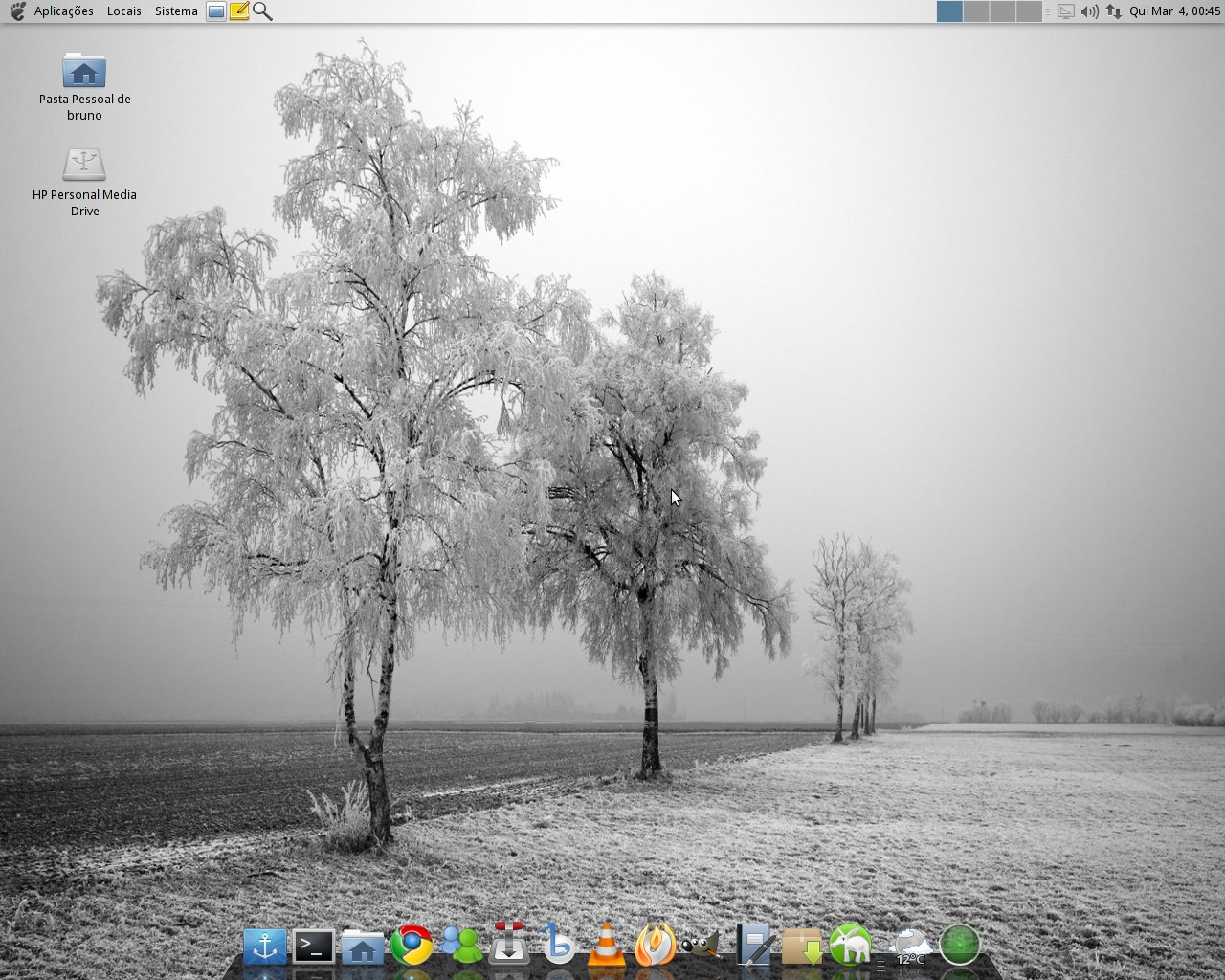Open Pasta Pessoal de bruno desktop folder

click(x=84, y=87)
